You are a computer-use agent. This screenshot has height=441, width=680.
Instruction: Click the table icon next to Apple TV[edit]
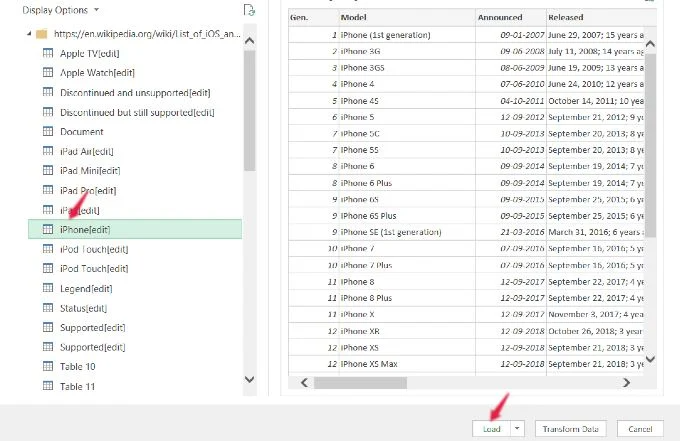(x=47, y=54)
